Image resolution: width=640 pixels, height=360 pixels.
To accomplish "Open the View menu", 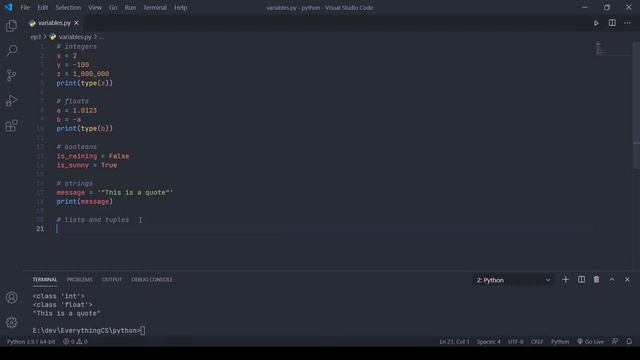I will click(x=95, y=7).
